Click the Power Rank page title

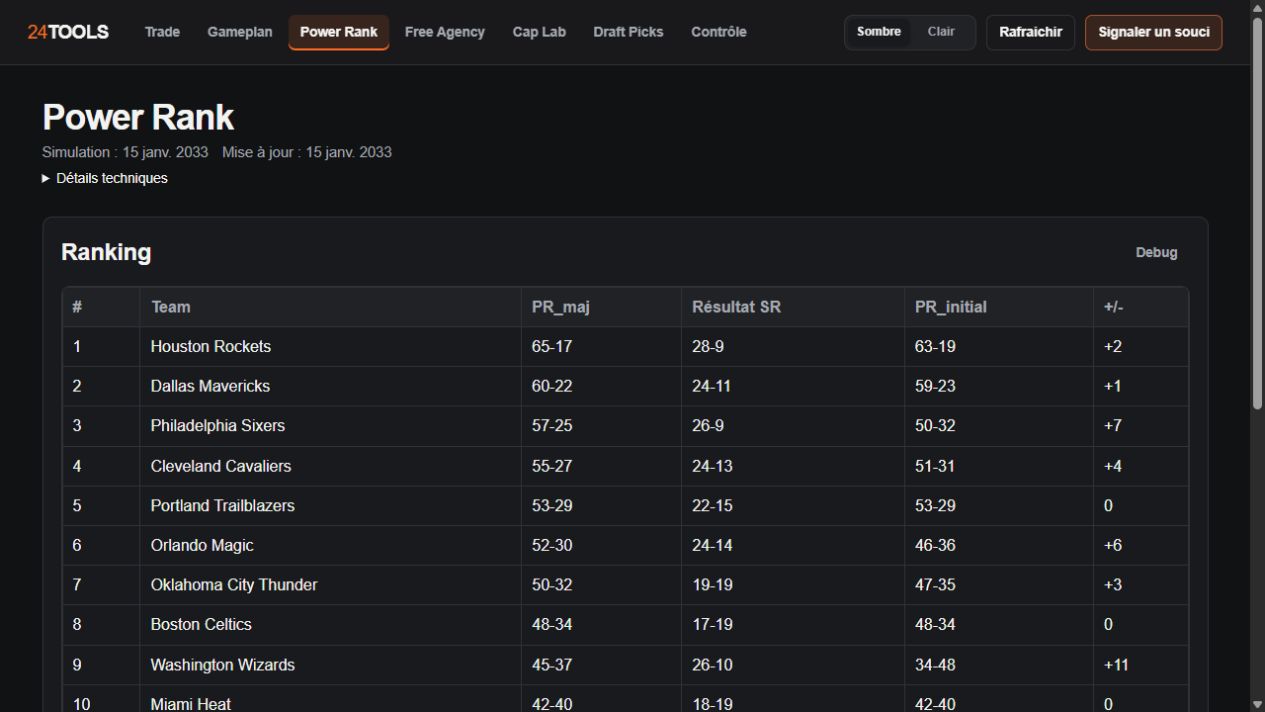pyautogui.click(x=138, y=118)
